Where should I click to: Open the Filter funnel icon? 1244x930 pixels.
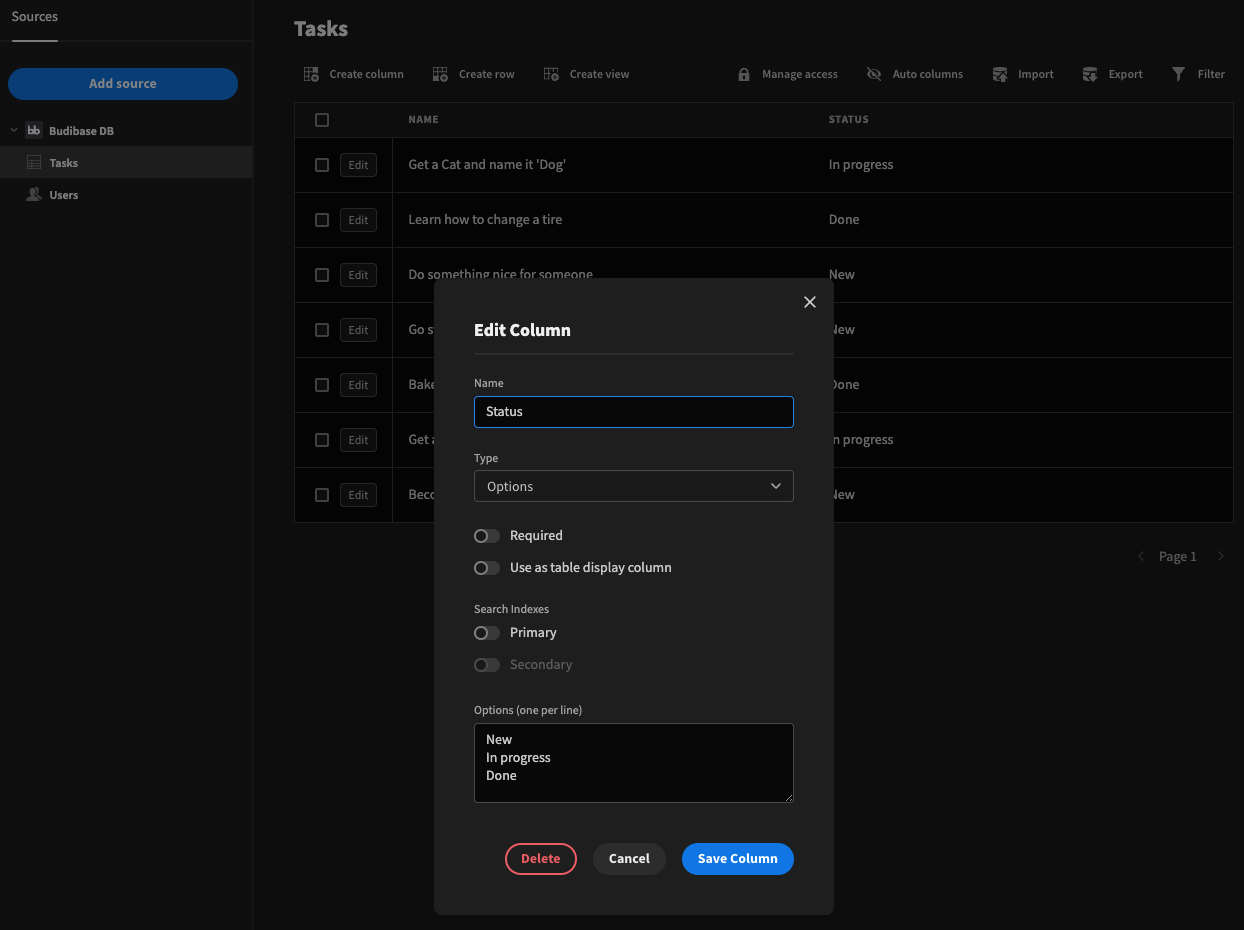point(1179,74)
